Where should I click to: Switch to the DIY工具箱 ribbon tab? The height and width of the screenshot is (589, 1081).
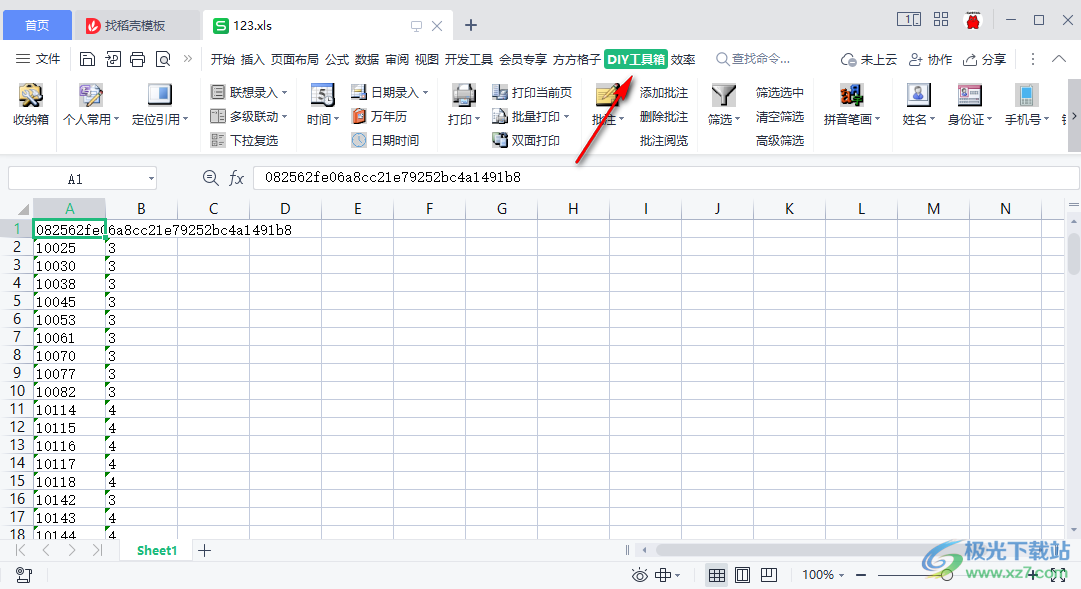[636, 59]
